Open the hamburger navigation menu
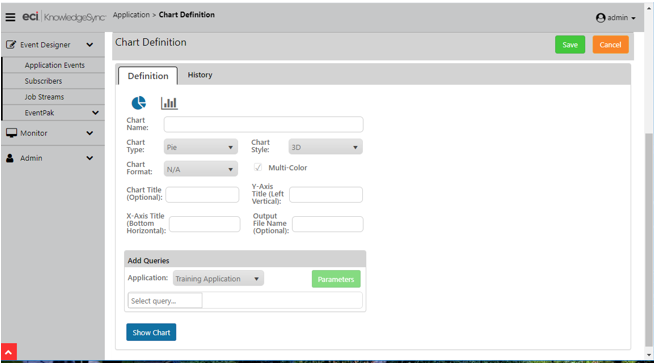The height and width of the screenshot is (363, 654). point(10,17)
